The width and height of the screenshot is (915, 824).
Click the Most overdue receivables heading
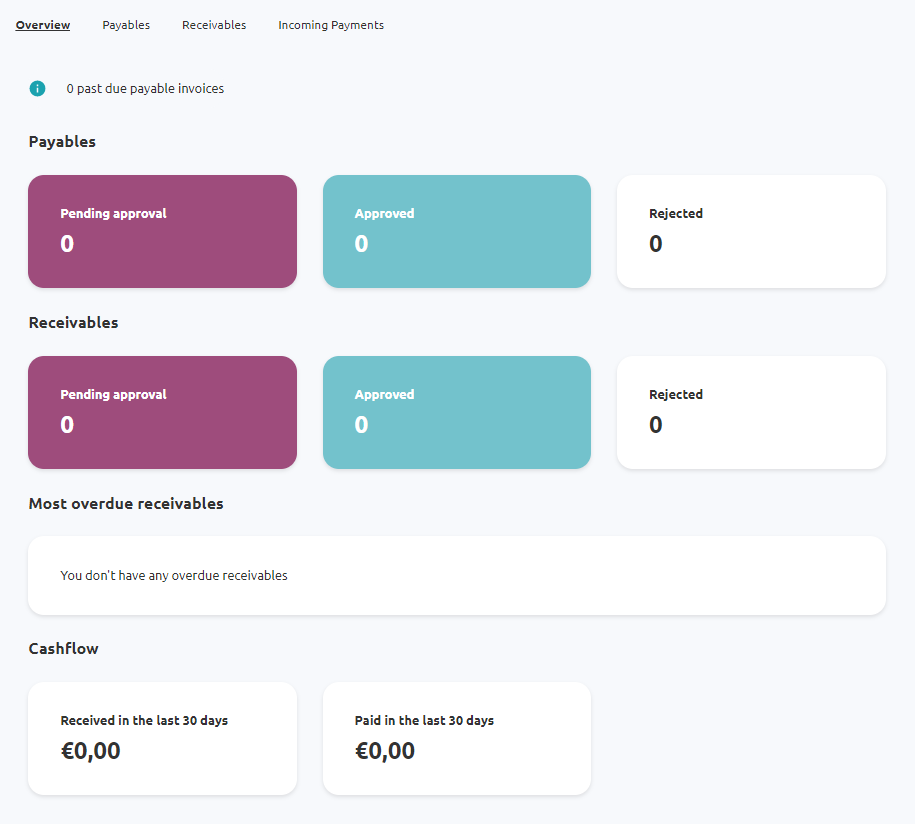(126, 504)
